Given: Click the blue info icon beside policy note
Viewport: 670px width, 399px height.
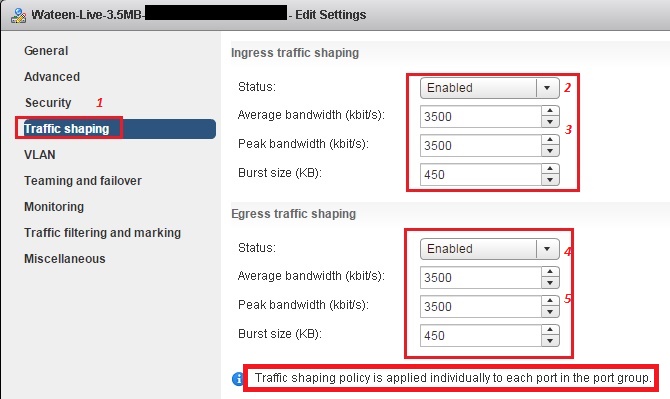Looking at the screenshot, I should pos(238,378).
